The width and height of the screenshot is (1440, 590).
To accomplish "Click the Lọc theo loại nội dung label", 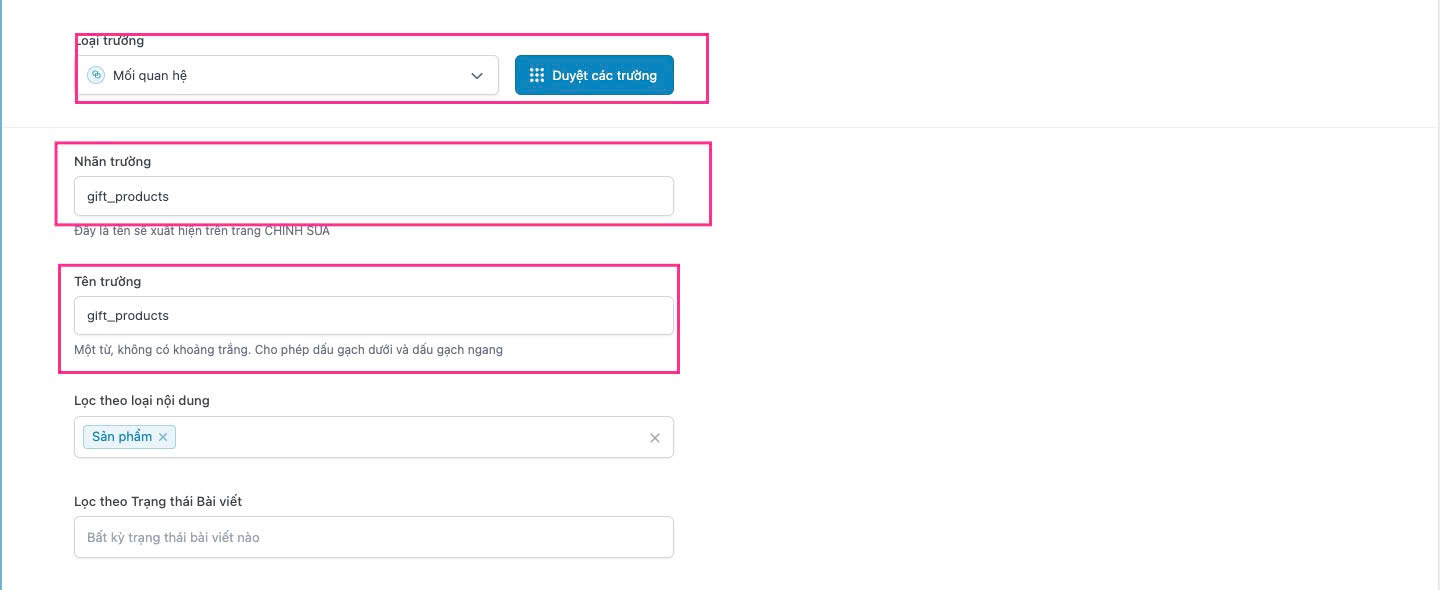I will pyautogui.click(x=141, y=401).
